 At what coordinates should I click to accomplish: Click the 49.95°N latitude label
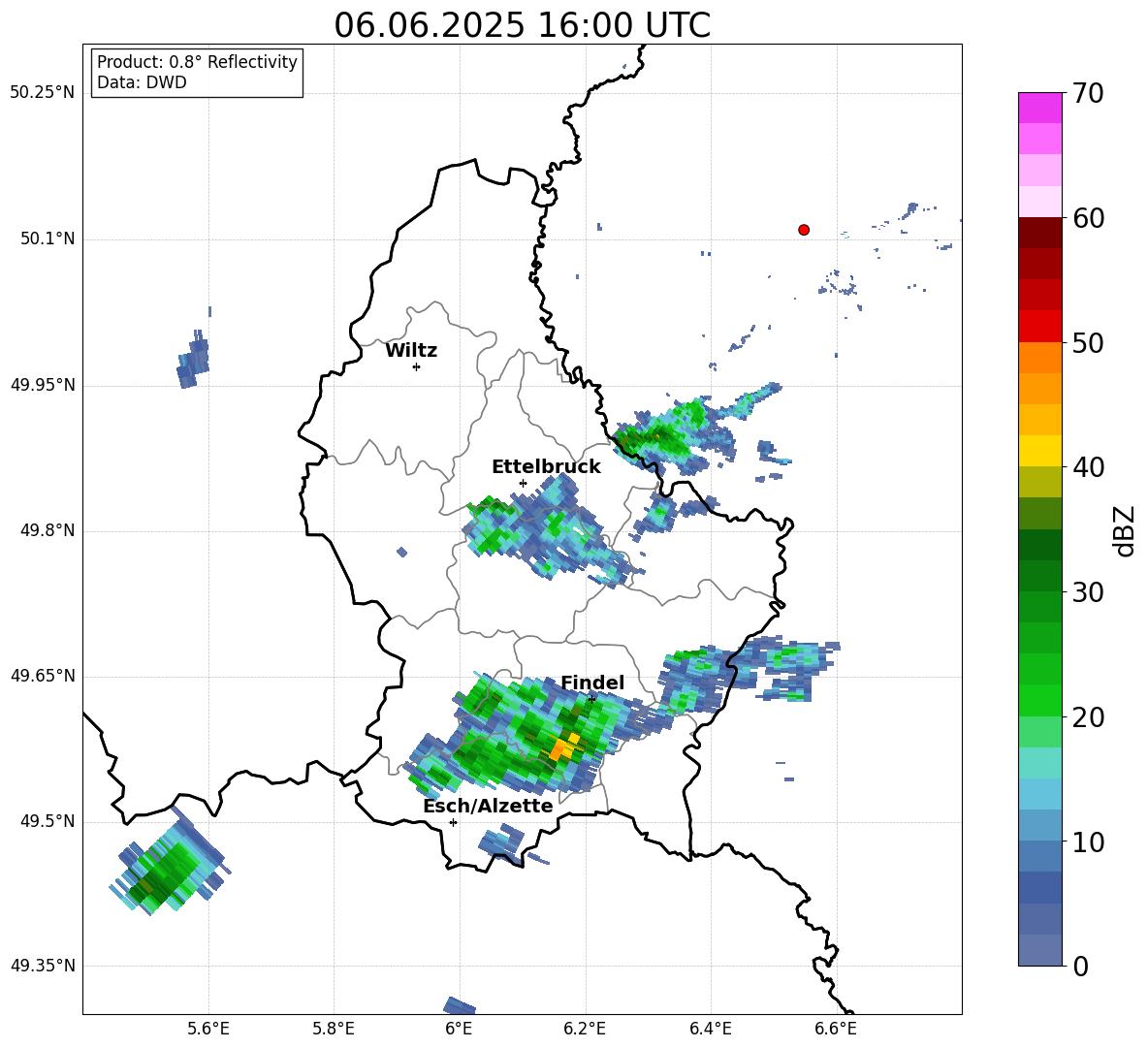point(43,385)
